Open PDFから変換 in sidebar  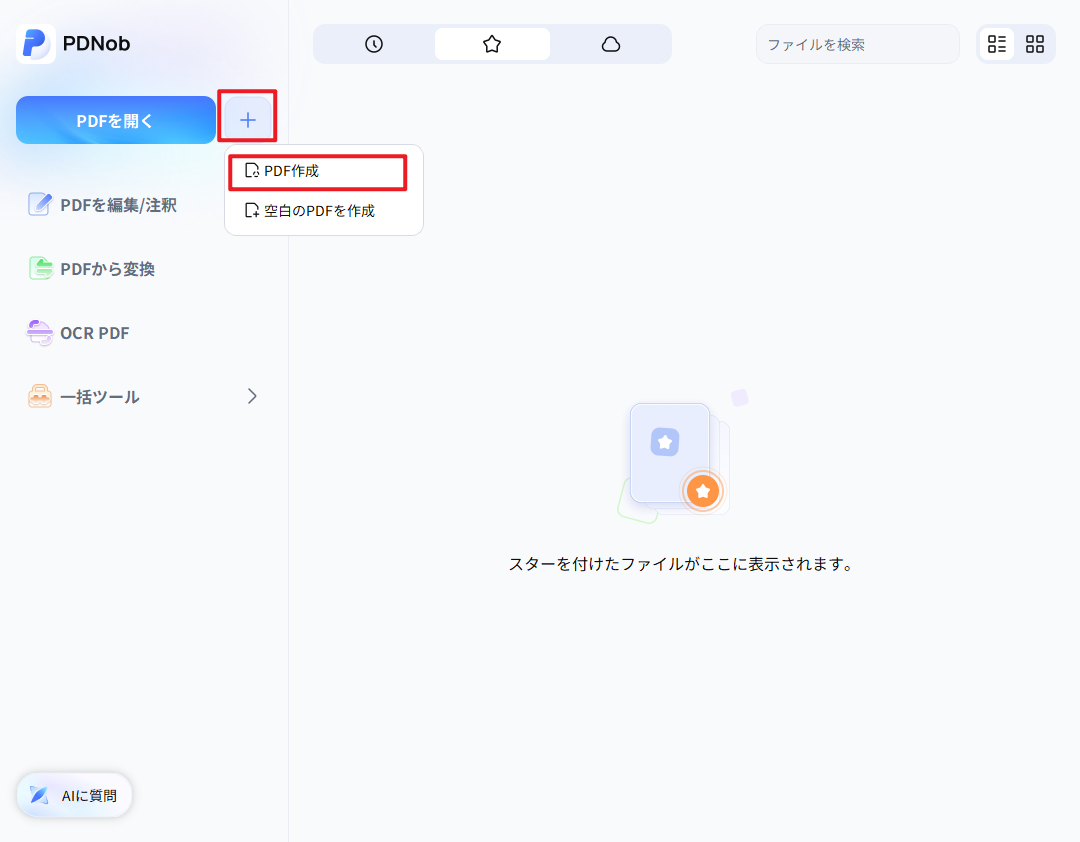tap(91, 269)
